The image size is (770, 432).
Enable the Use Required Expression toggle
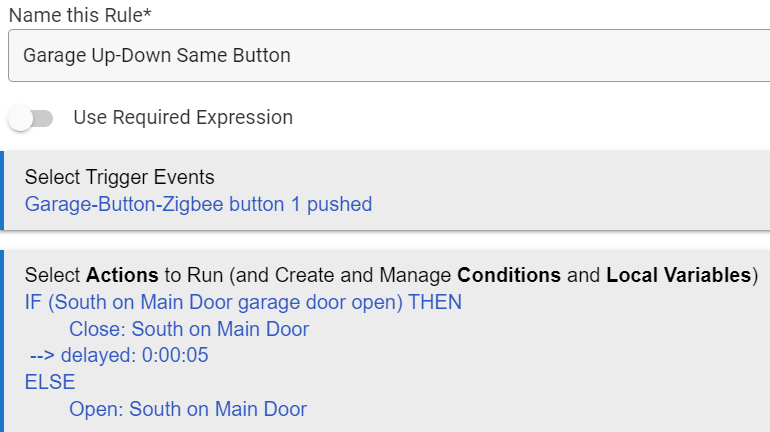[30, 118]
